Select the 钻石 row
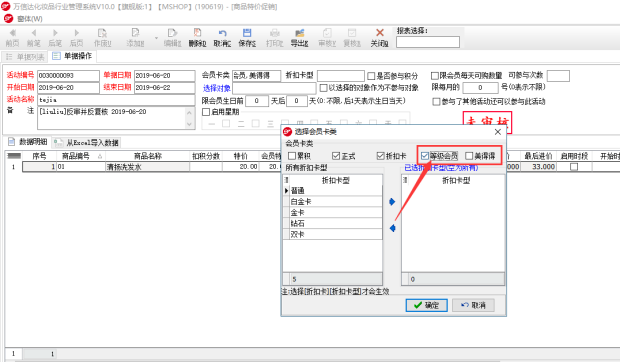The width and height of the screenshot is (621, 363). click(x=336, y=223)
